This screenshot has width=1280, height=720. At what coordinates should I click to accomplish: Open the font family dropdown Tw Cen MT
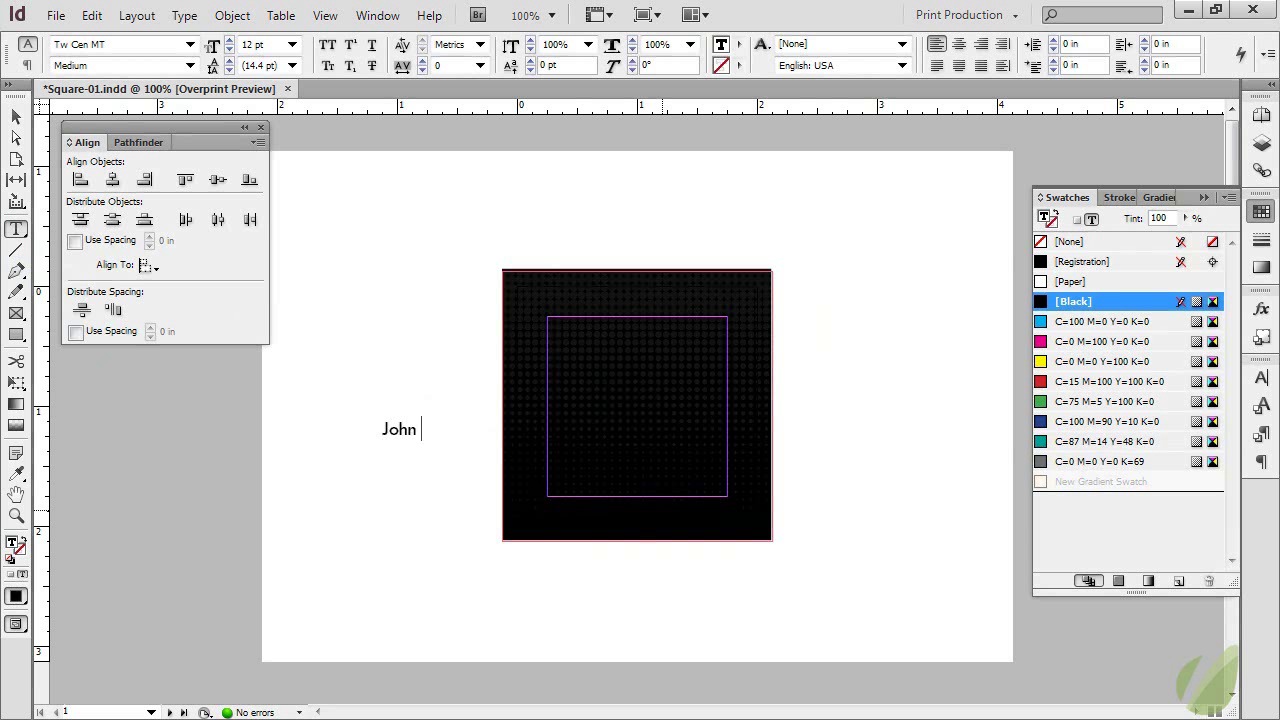click(190, 45)
